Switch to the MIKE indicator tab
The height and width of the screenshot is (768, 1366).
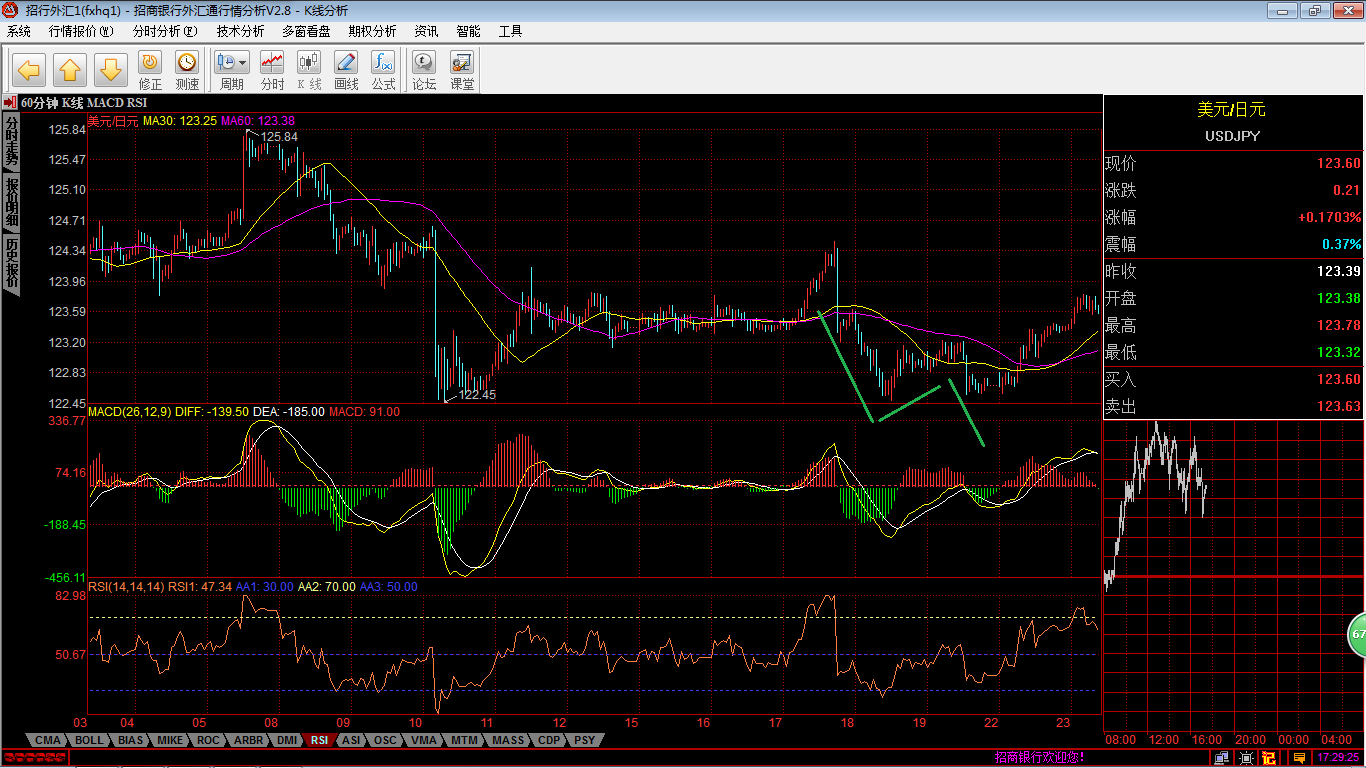[170, 741]
